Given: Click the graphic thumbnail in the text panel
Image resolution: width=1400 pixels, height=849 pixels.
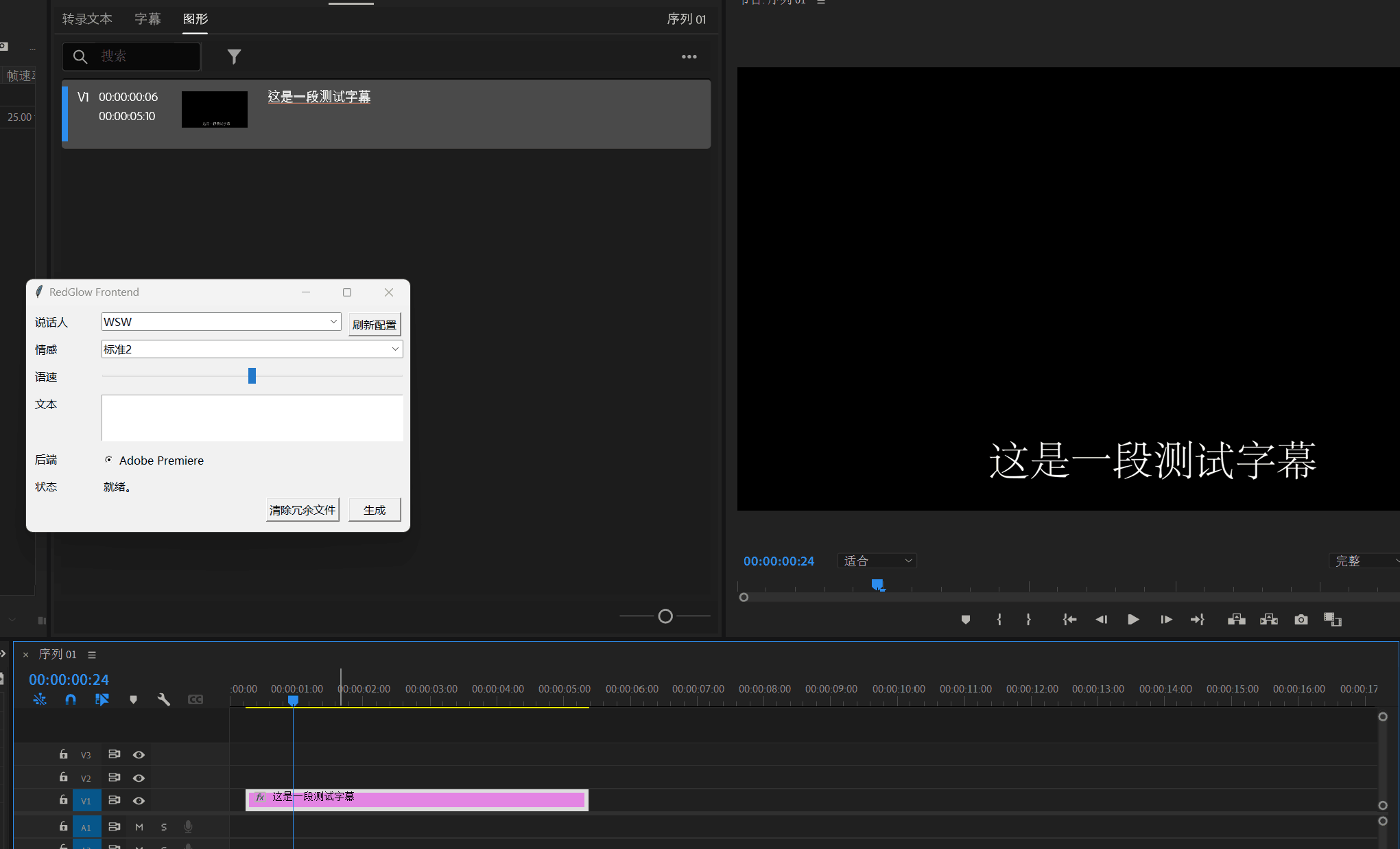Looking at the screenshot, I should click(215, 109).
